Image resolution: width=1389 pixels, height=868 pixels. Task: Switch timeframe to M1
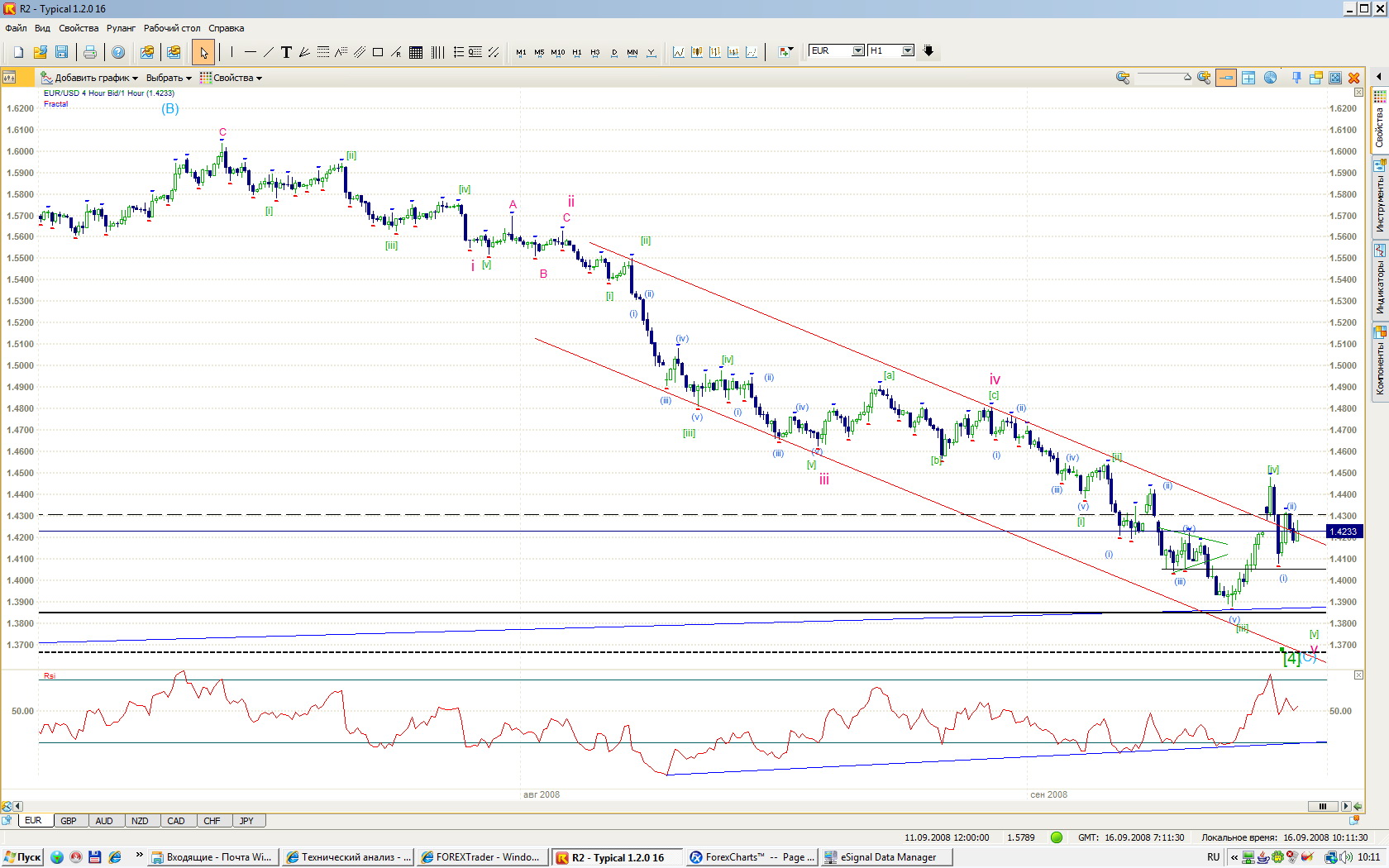point(521,52)
